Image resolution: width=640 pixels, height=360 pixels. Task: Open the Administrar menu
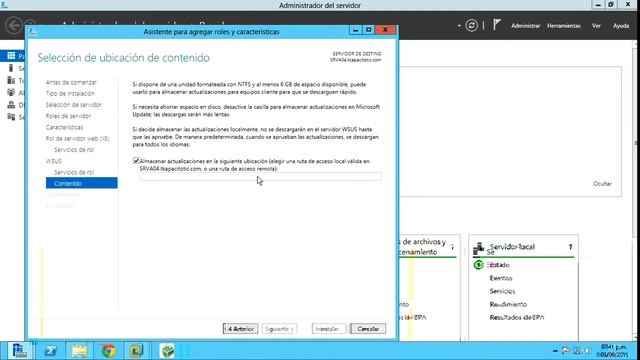click(x=526, y=26)
